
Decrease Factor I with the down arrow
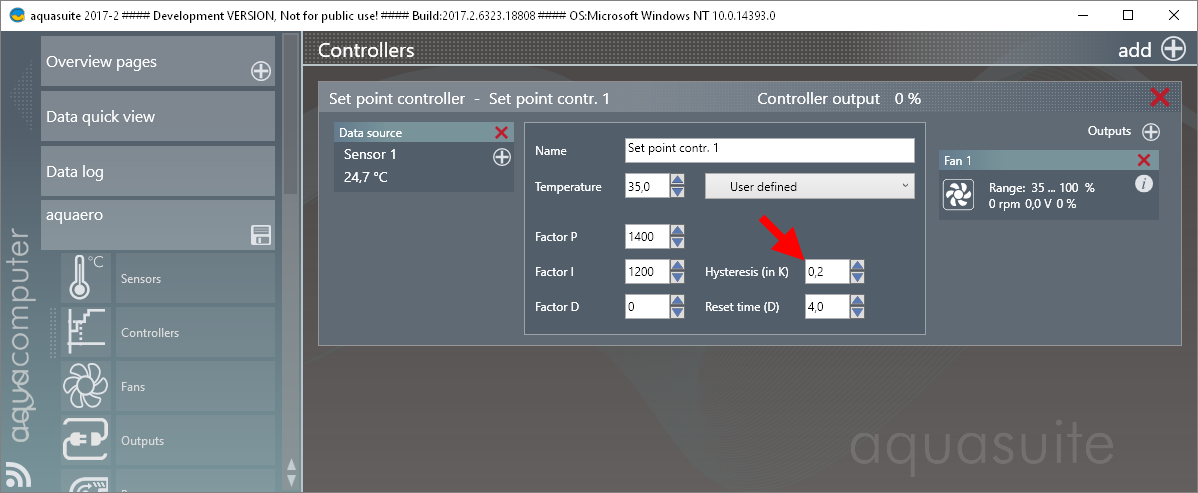click(677, 277)
